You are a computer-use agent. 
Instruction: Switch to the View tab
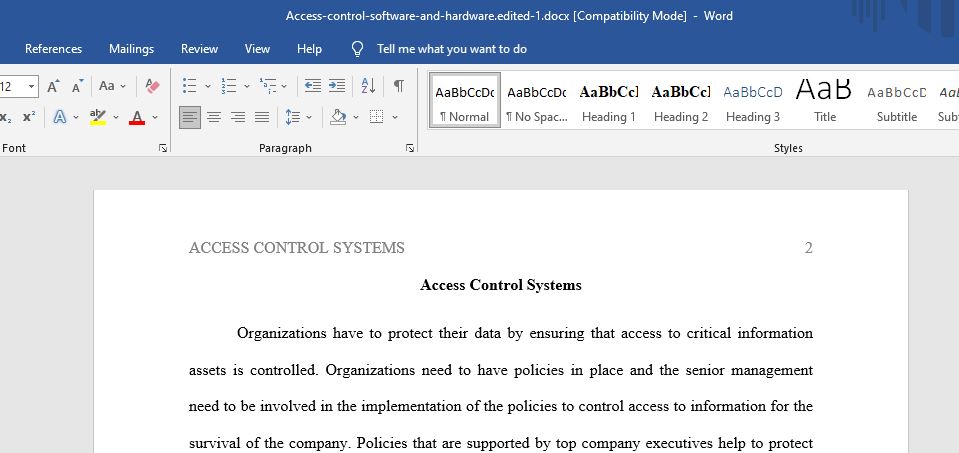(257, 49)
